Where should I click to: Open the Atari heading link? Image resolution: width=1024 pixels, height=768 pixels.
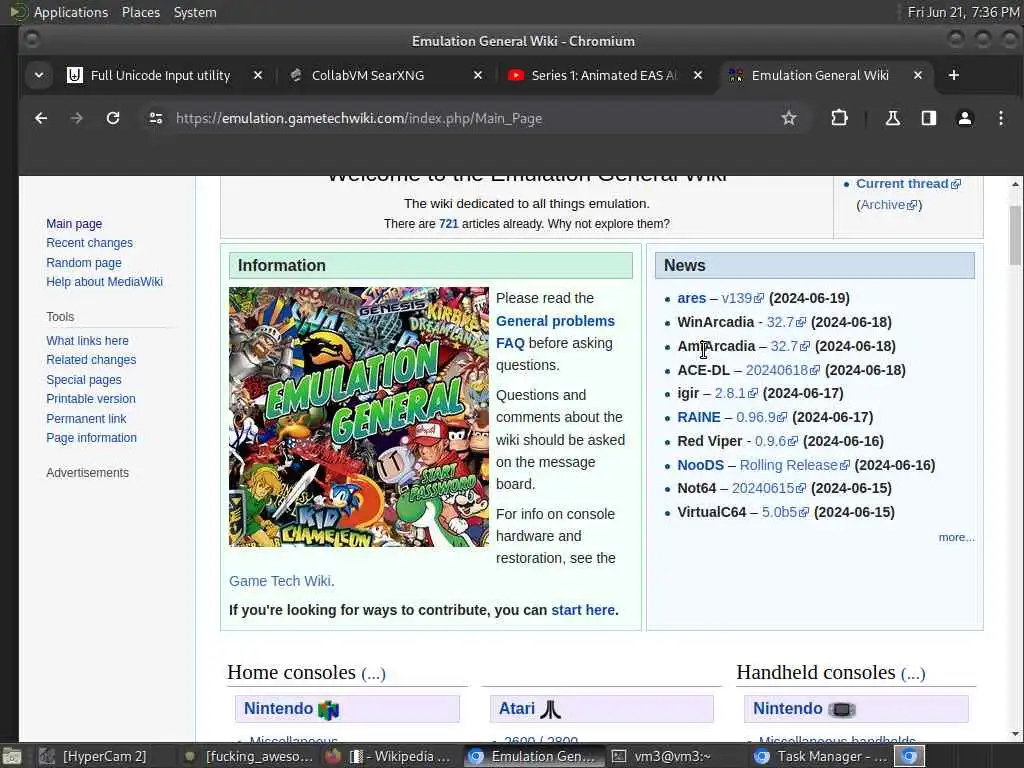pos(517,709)
